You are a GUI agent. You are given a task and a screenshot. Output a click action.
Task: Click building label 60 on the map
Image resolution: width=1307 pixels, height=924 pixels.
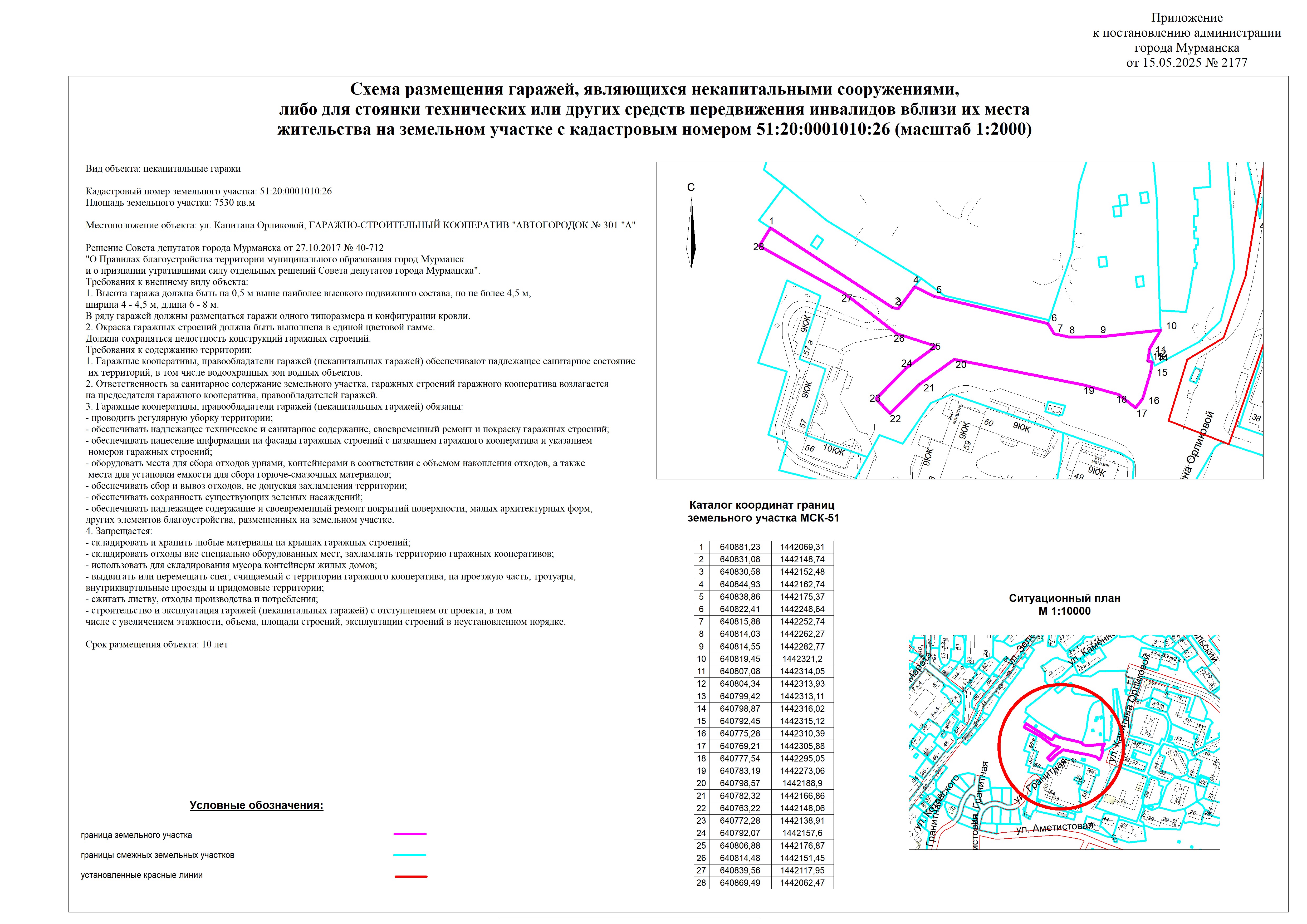[x=988, y=423]
